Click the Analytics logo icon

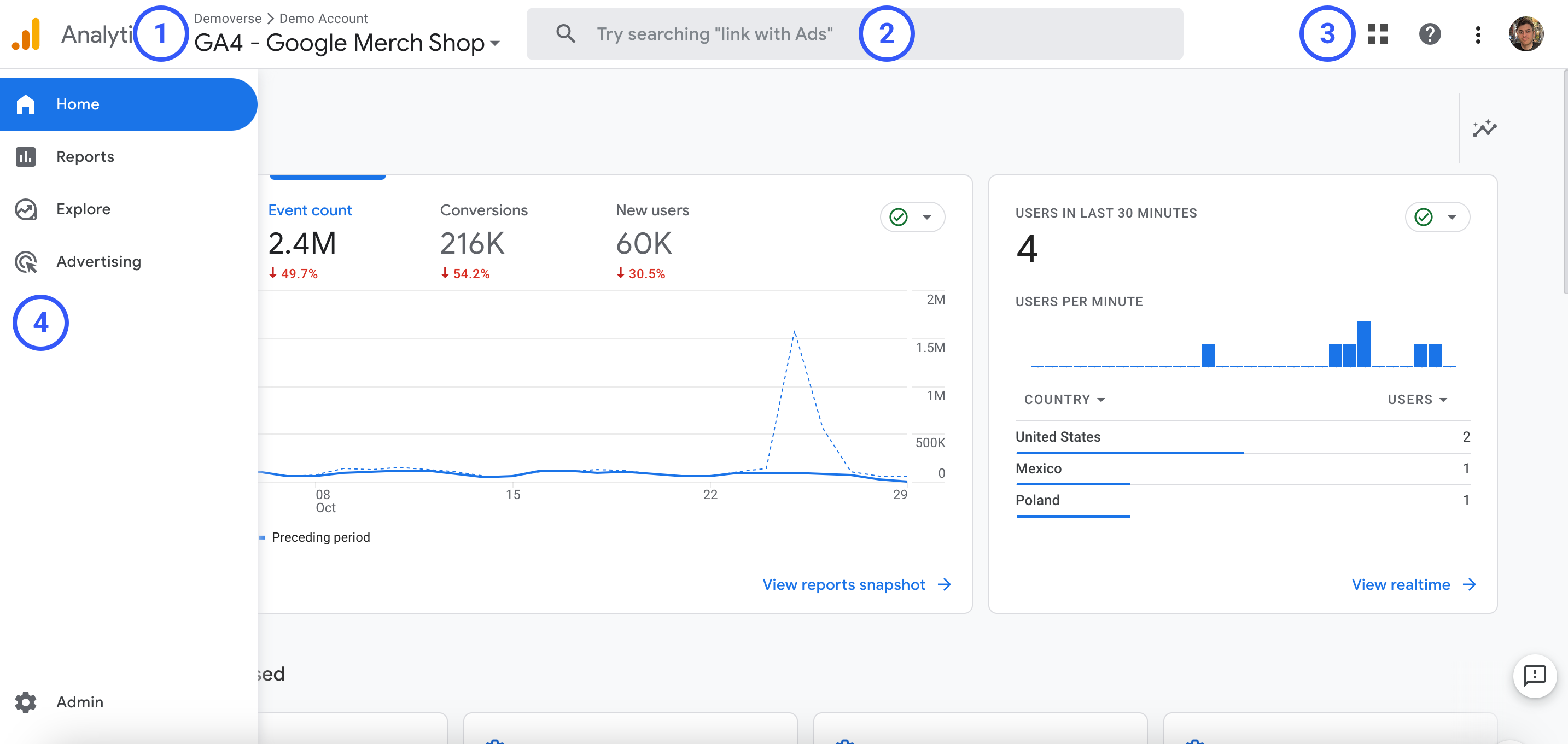point(27,34)
